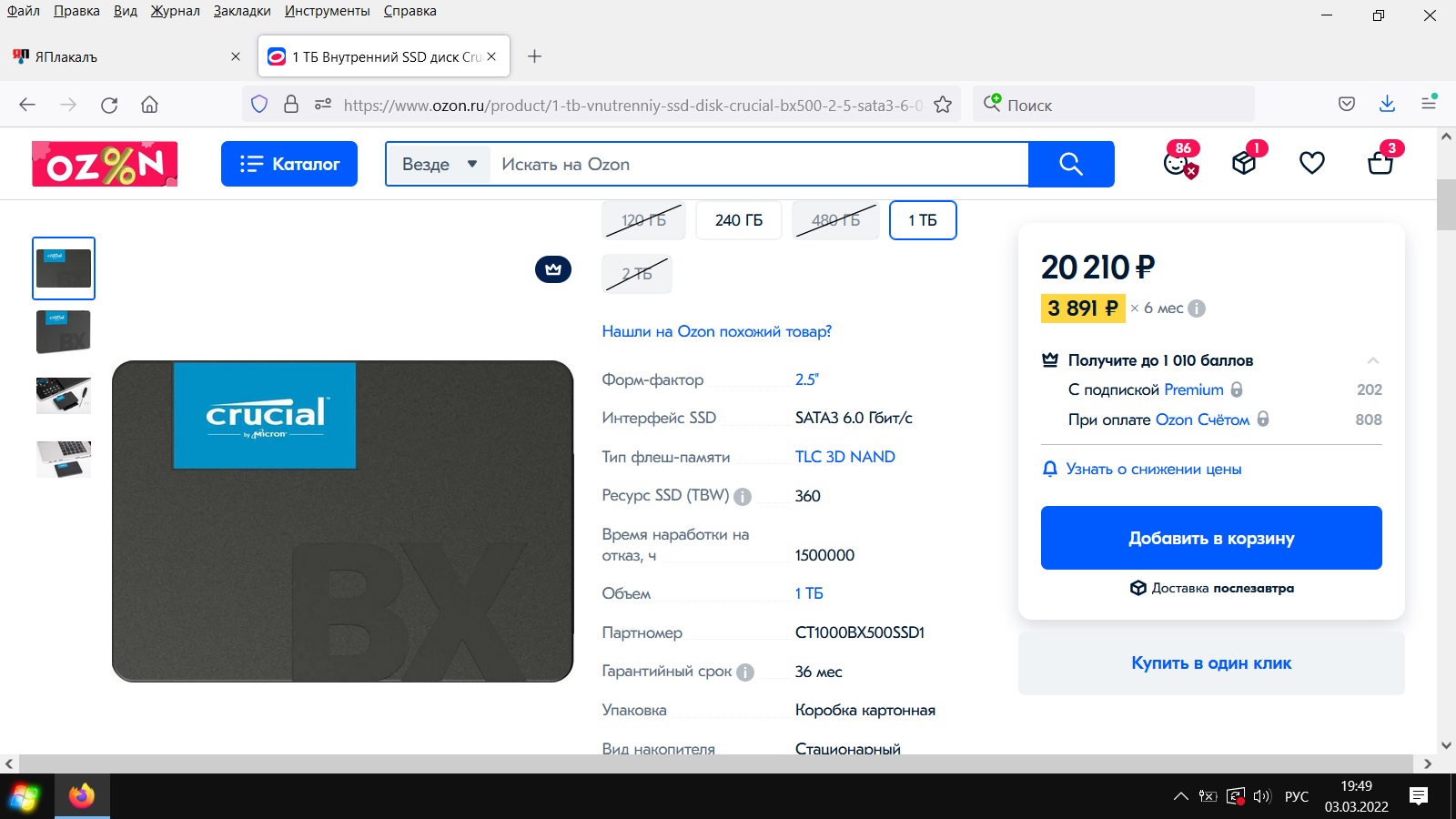Reload the current page

pyautogui.click(x=109, y=105)
